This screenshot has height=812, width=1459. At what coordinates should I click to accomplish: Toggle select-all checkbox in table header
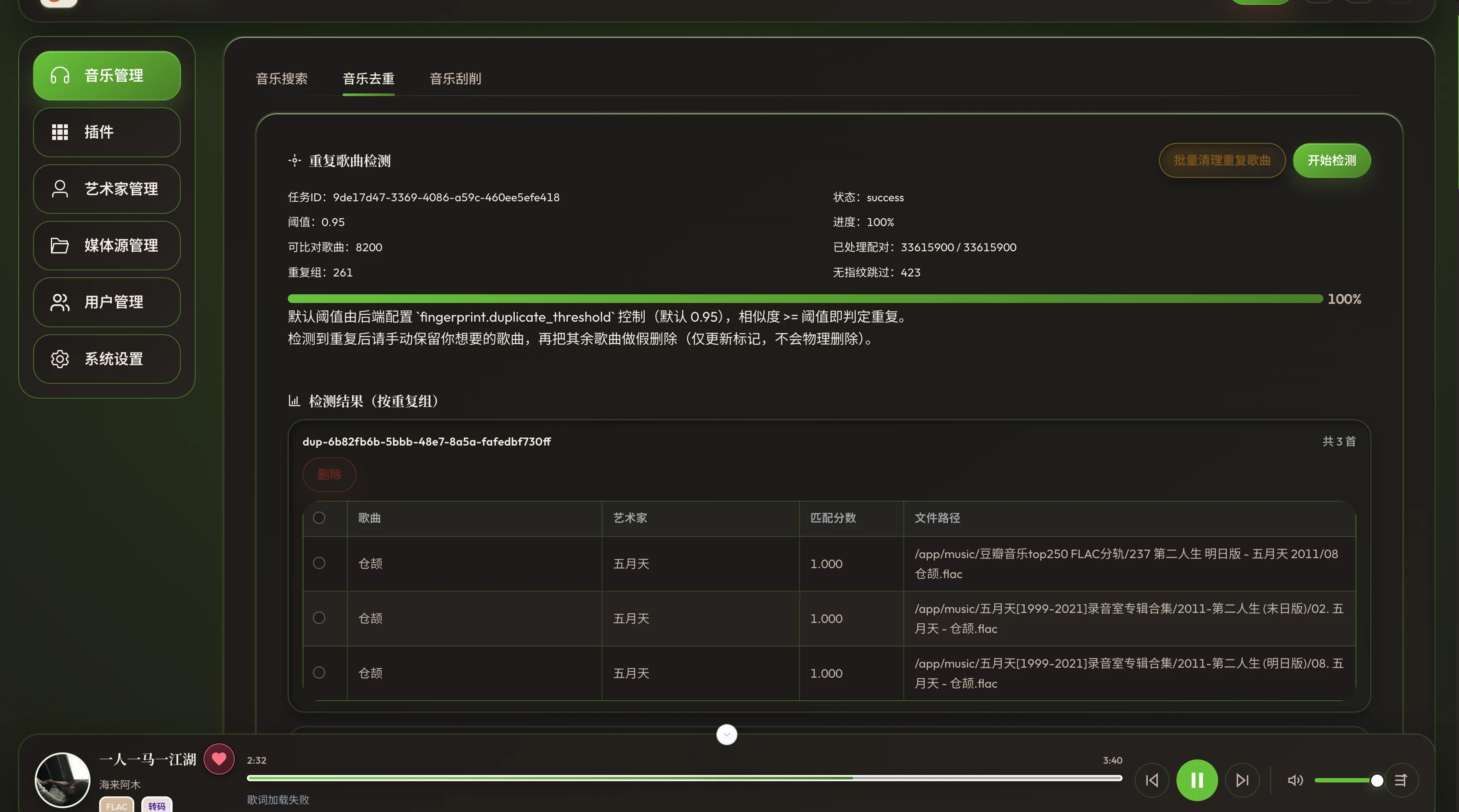(319, 518)
